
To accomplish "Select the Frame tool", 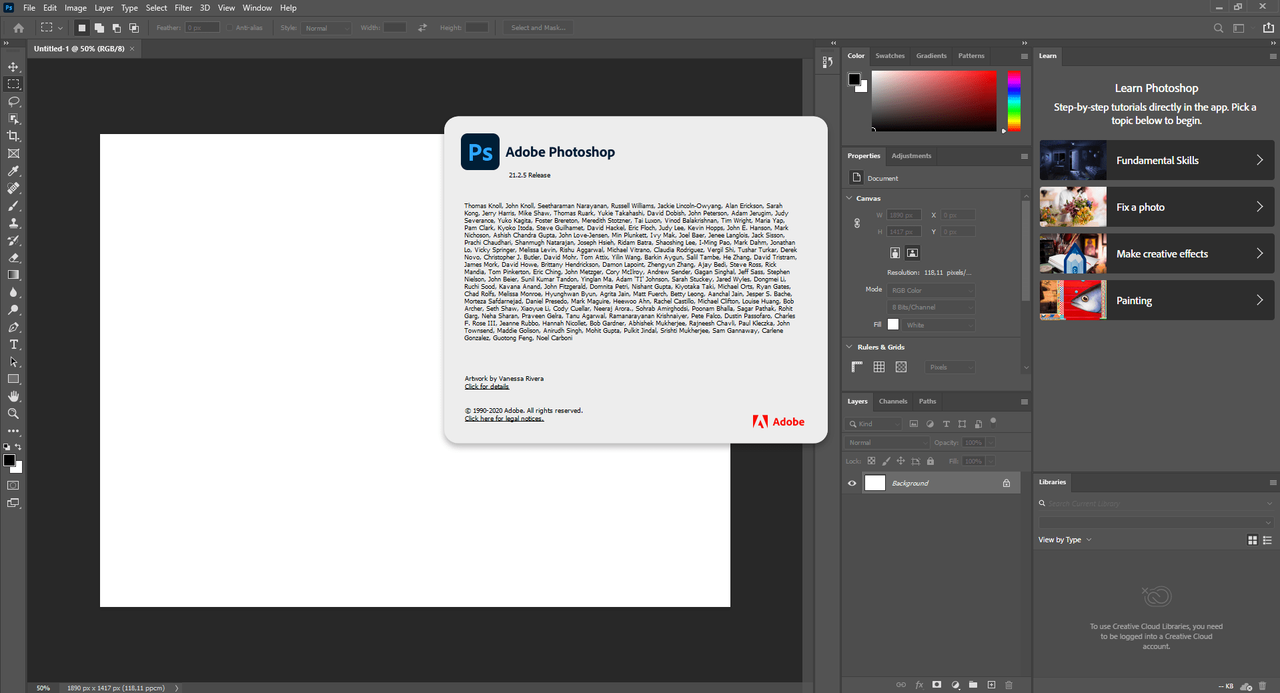I will pos(14,153).
